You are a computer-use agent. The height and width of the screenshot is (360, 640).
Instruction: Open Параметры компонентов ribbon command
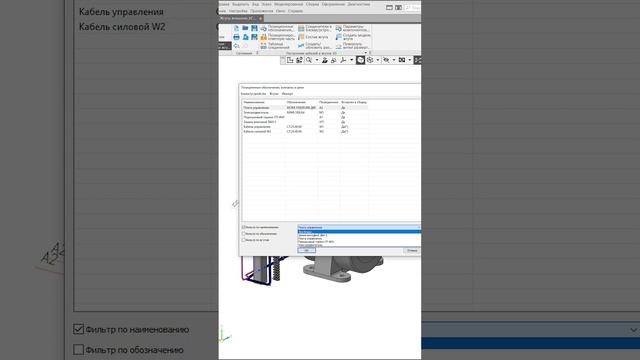coord(353,28)
